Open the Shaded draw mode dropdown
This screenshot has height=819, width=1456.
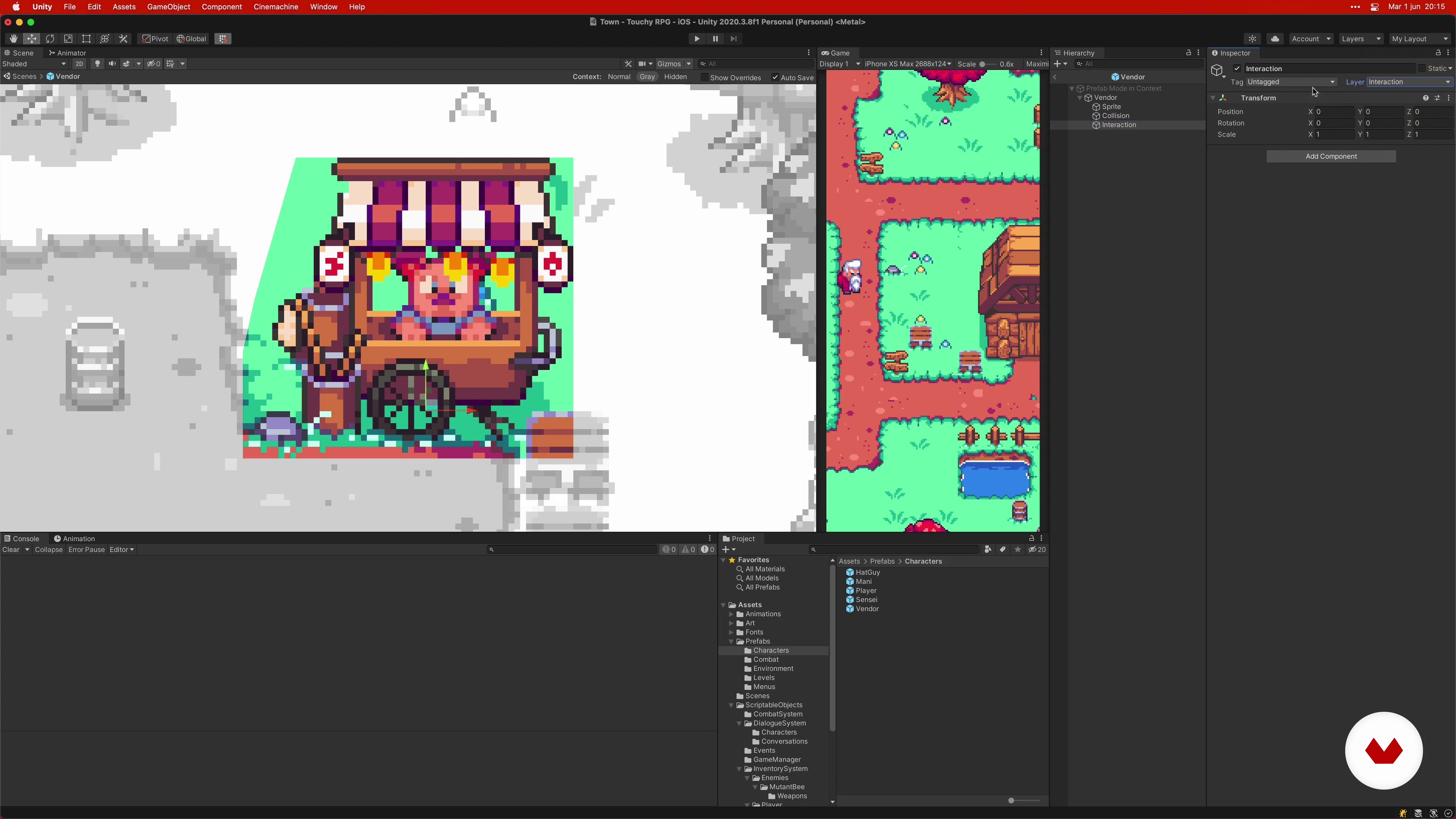[x=35, y=64]
